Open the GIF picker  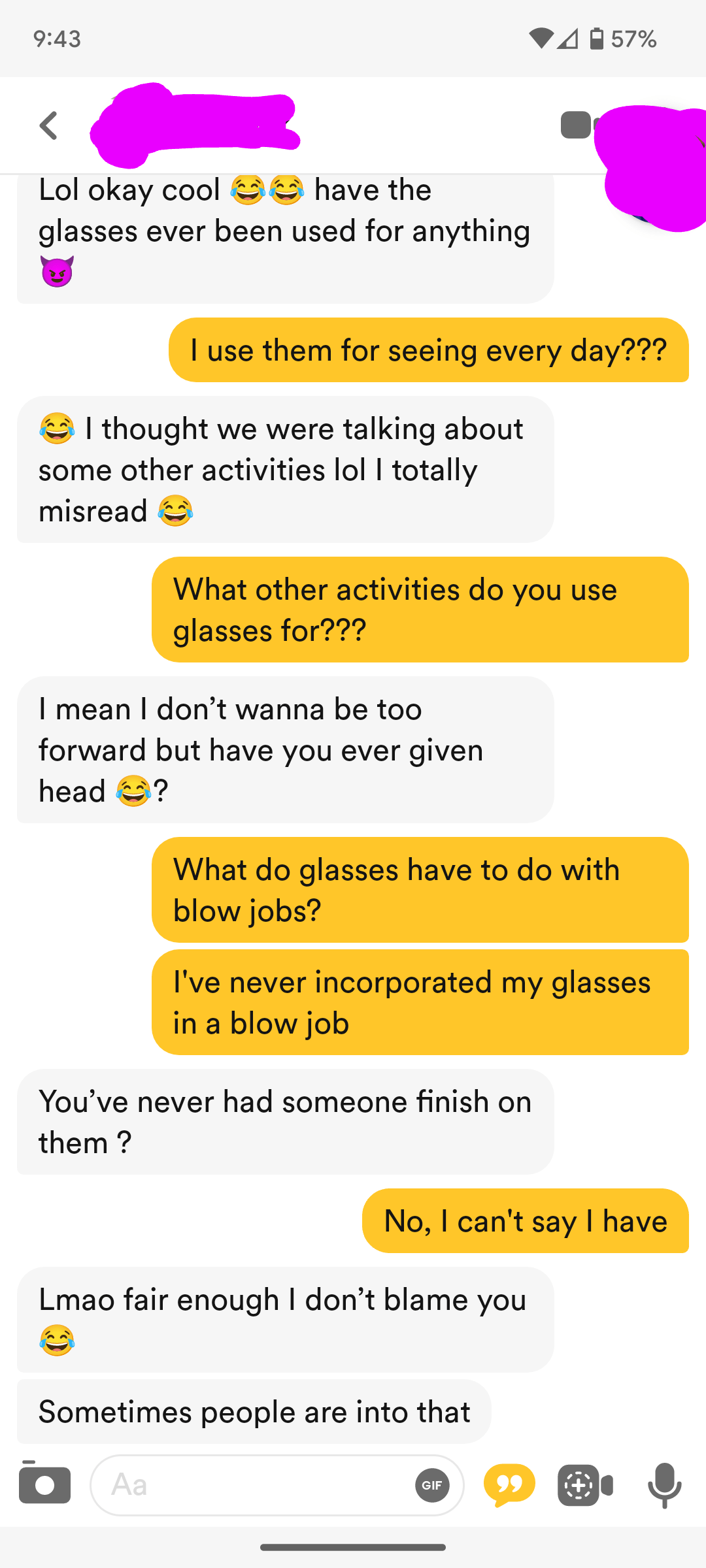(431, 1485)
